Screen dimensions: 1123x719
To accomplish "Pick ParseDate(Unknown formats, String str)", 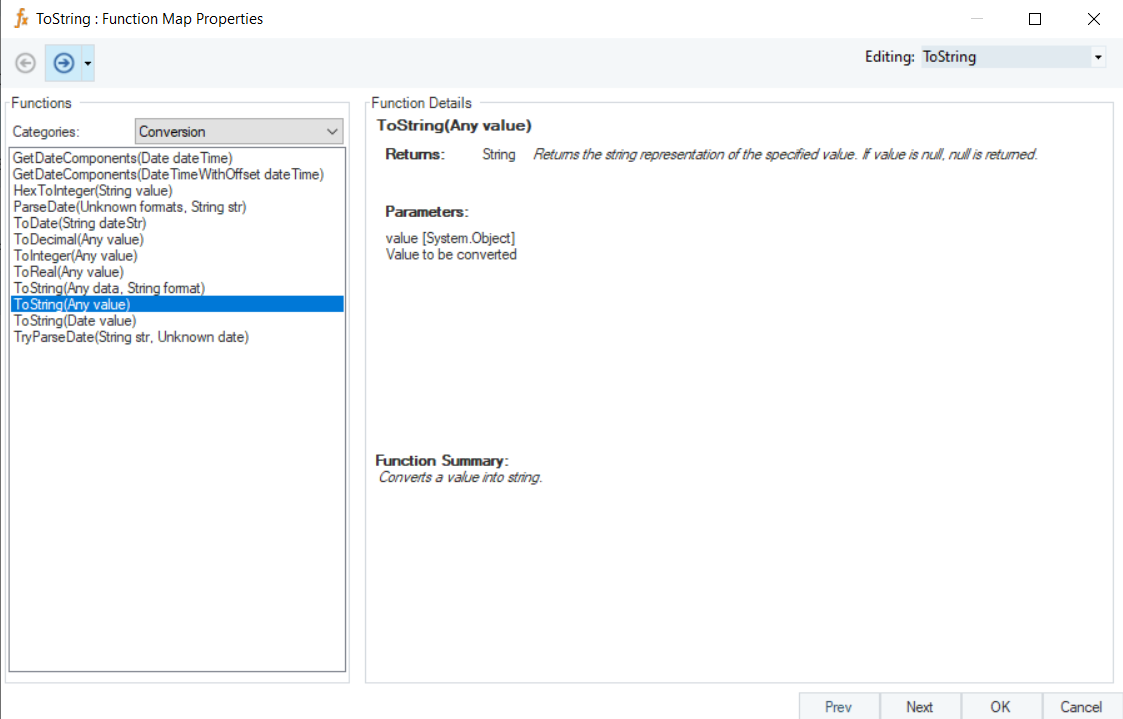I will pos(130,207).
